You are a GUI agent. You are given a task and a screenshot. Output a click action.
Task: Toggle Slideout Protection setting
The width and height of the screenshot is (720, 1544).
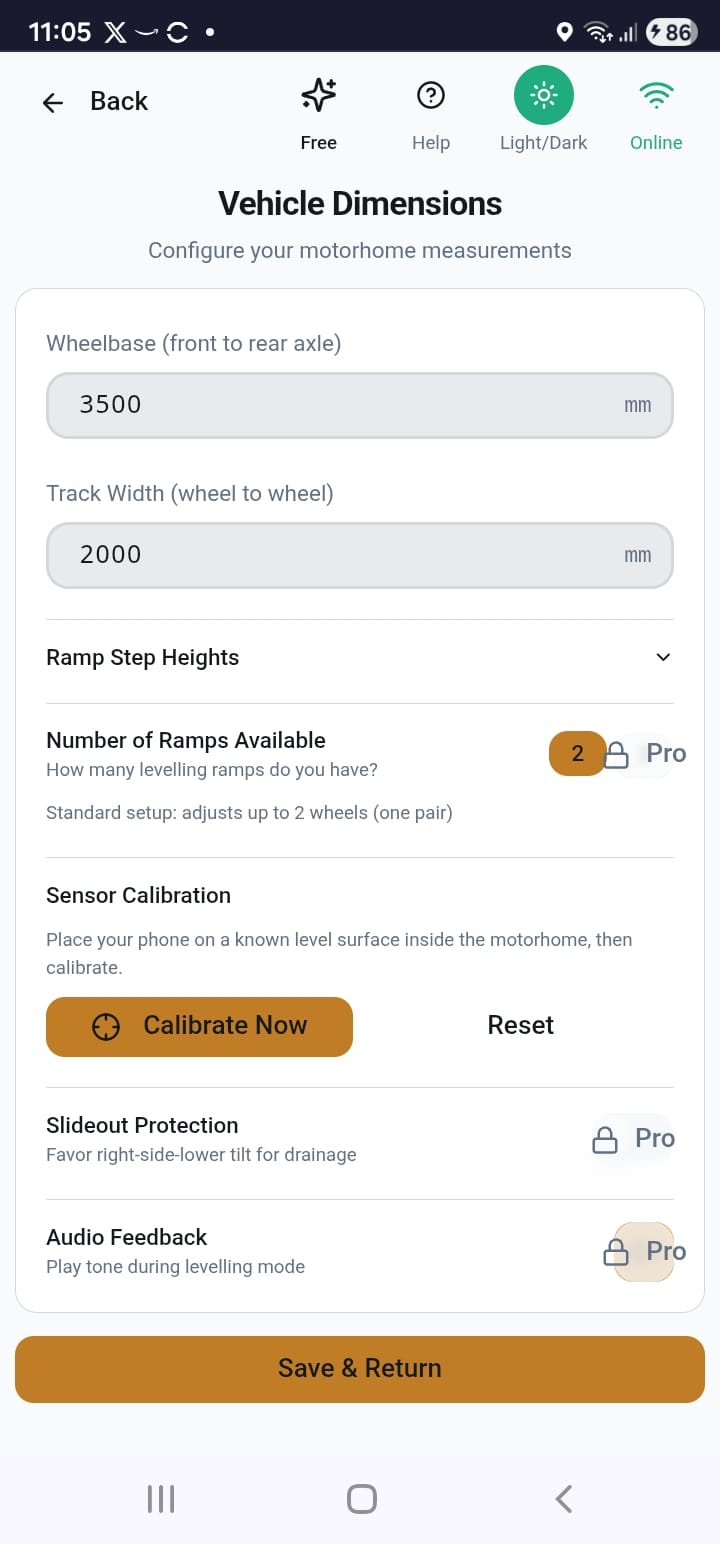click(630, 1138)
